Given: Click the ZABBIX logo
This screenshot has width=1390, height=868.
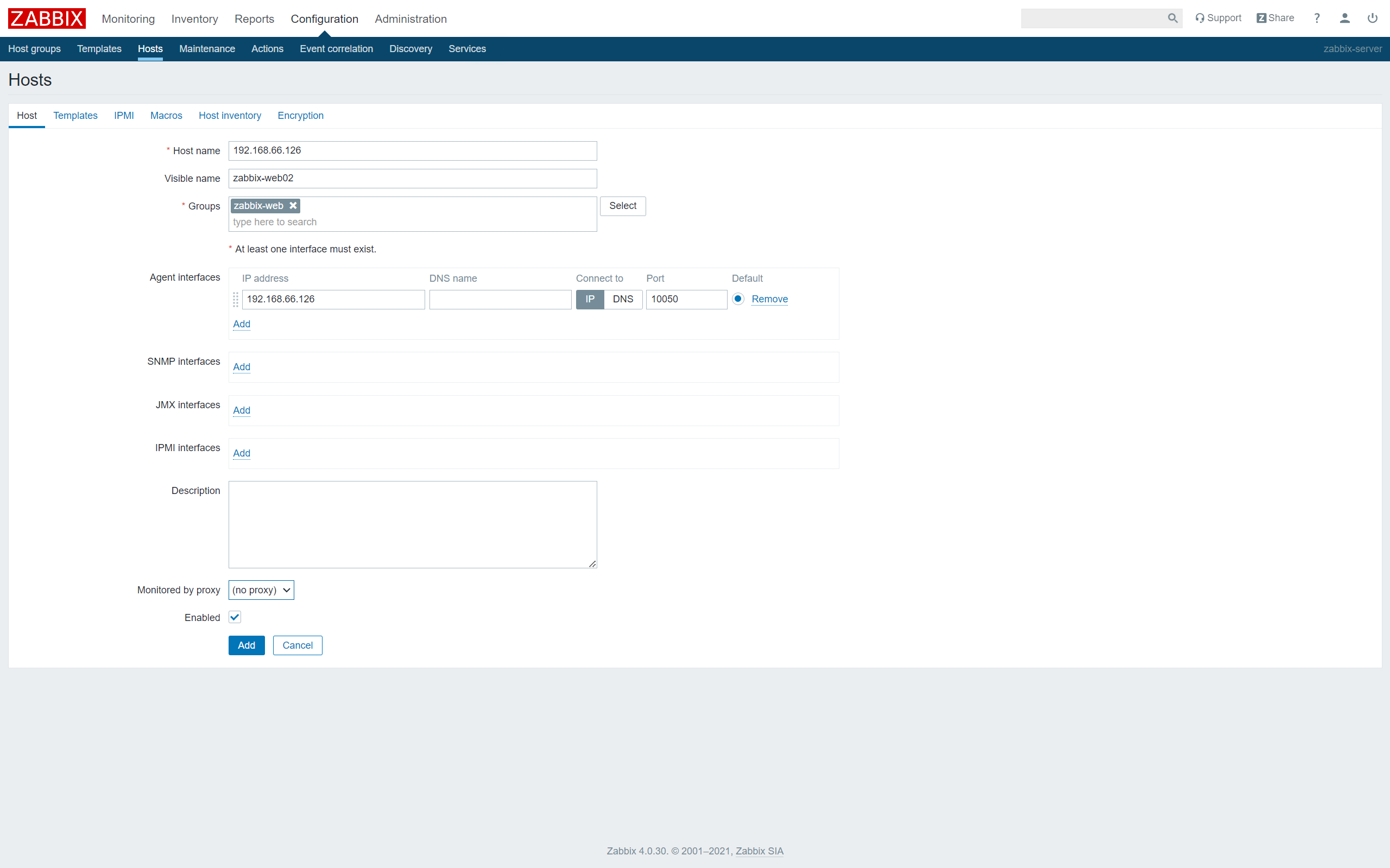Looking at the screenshot, I should [47, 18].
